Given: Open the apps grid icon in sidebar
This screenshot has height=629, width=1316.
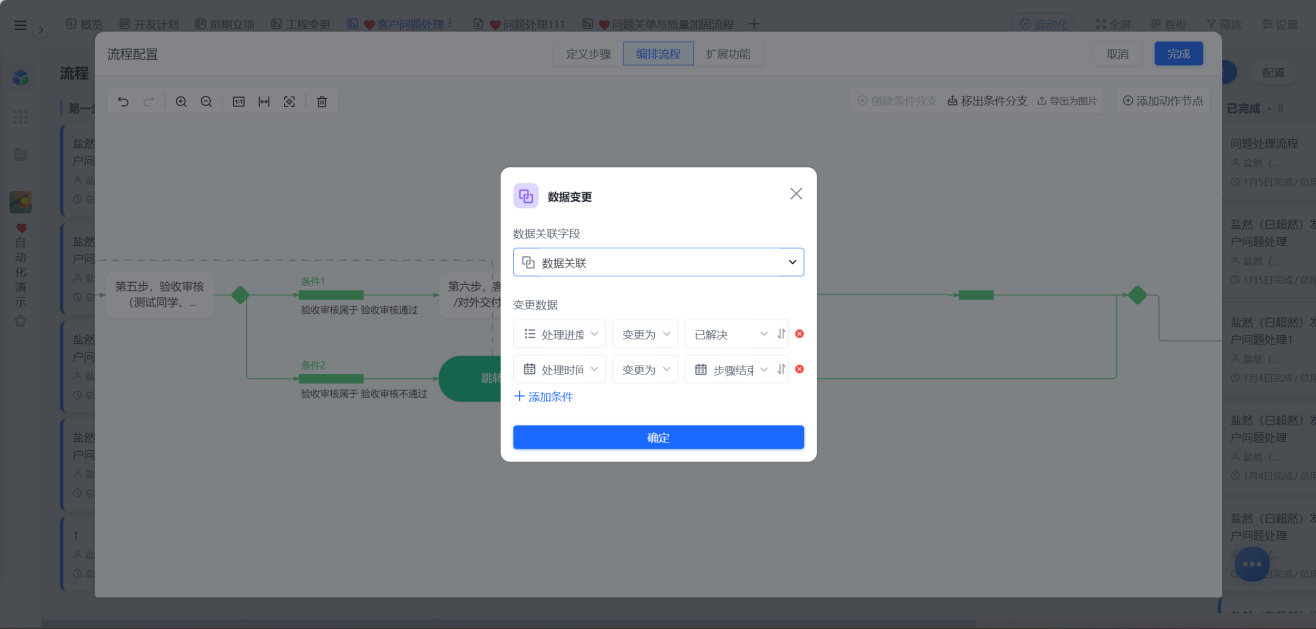Looking at the screenshot, I should (20, 117).
